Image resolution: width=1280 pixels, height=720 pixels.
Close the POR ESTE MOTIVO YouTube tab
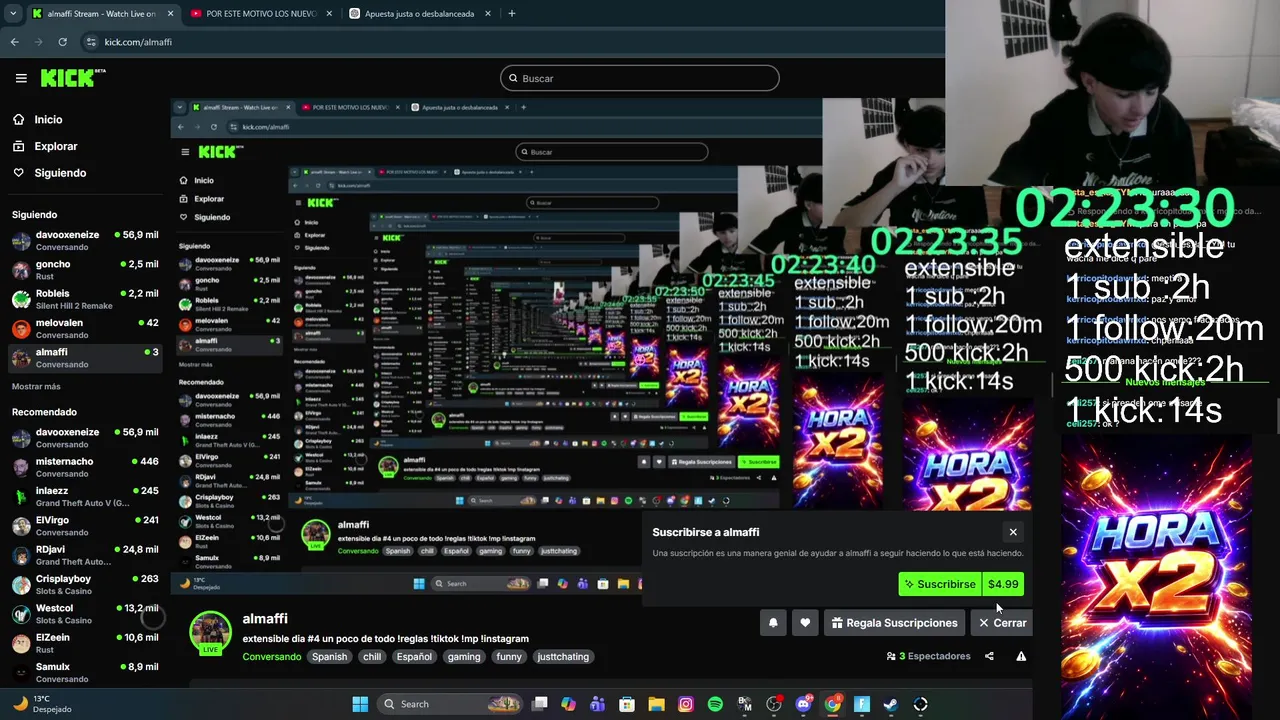pyautogui.click(x=329, y=14)
